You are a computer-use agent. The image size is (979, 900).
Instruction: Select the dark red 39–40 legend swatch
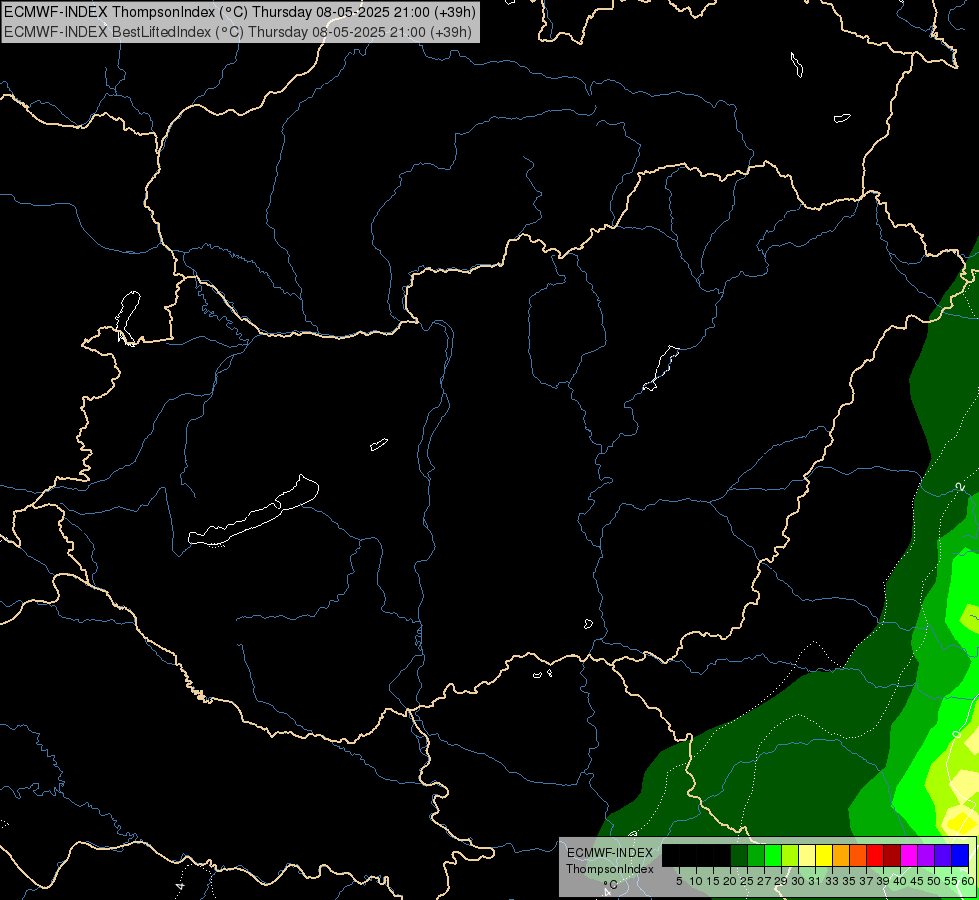tap(892, 855)
